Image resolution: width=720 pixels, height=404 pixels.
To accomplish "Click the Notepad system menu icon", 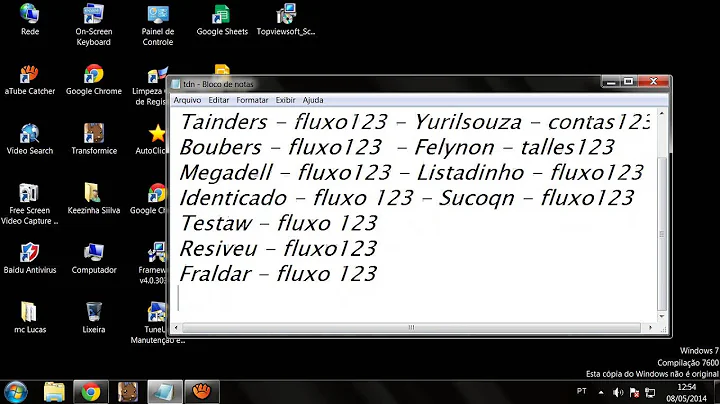I will 175,84.
